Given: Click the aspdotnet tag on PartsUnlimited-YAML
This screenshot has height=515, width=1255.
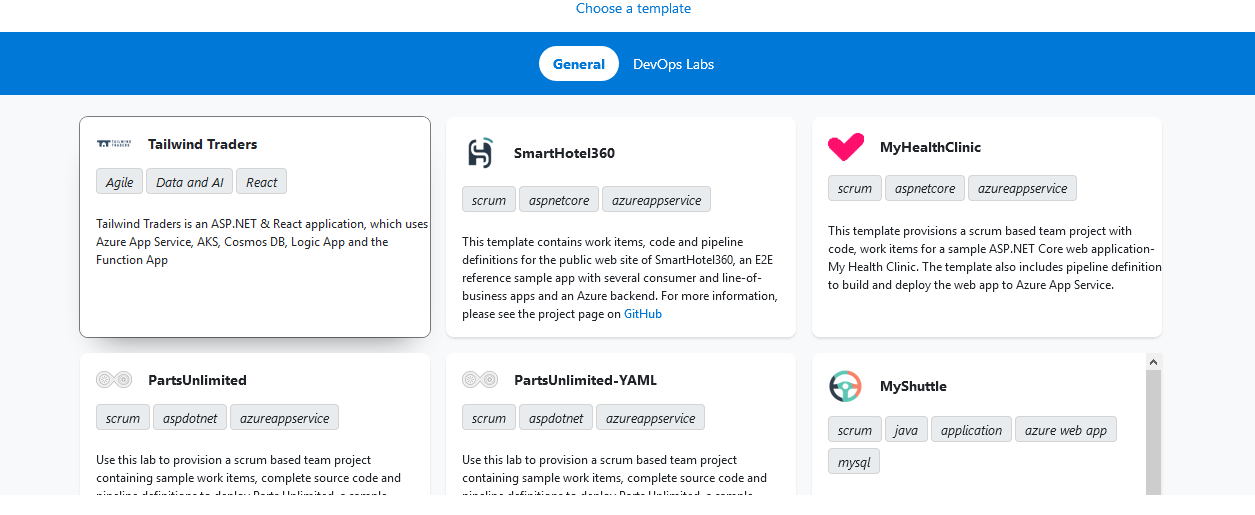Looking at the screenshot, I should click(x=556, y=418).
